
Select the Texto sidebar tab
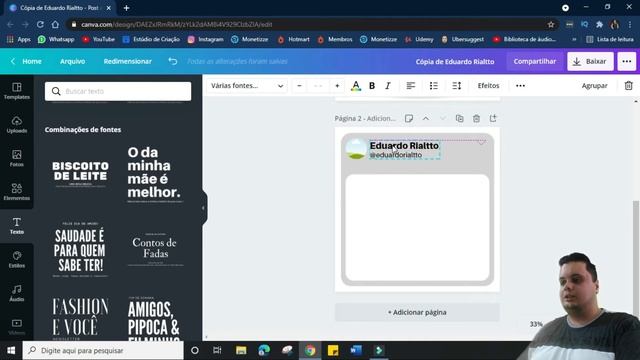[17, 226]
